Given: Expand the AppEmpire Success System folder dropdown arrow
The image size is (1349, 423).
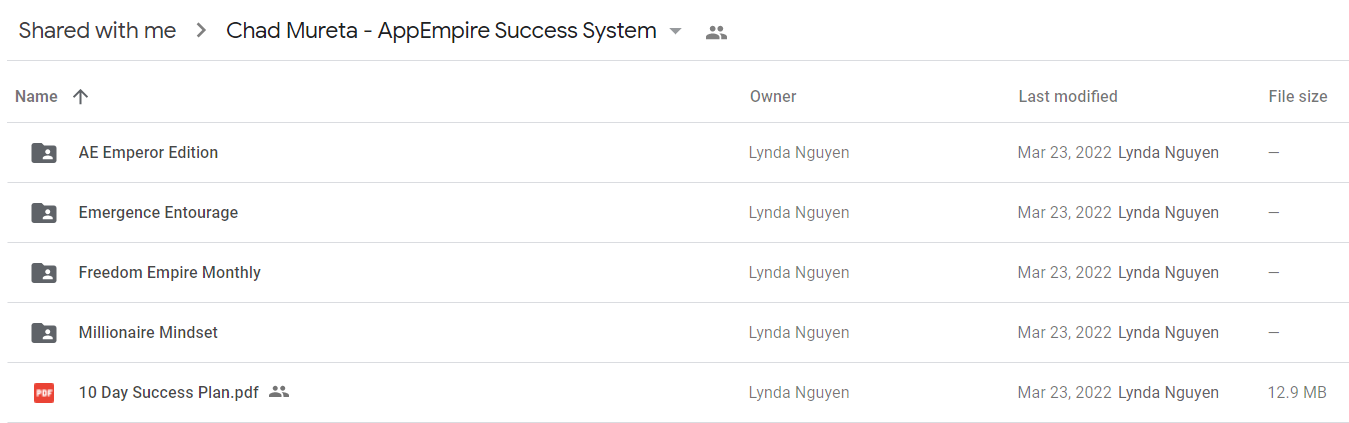Looking at the screenshot, I should (x=675, y=31).
